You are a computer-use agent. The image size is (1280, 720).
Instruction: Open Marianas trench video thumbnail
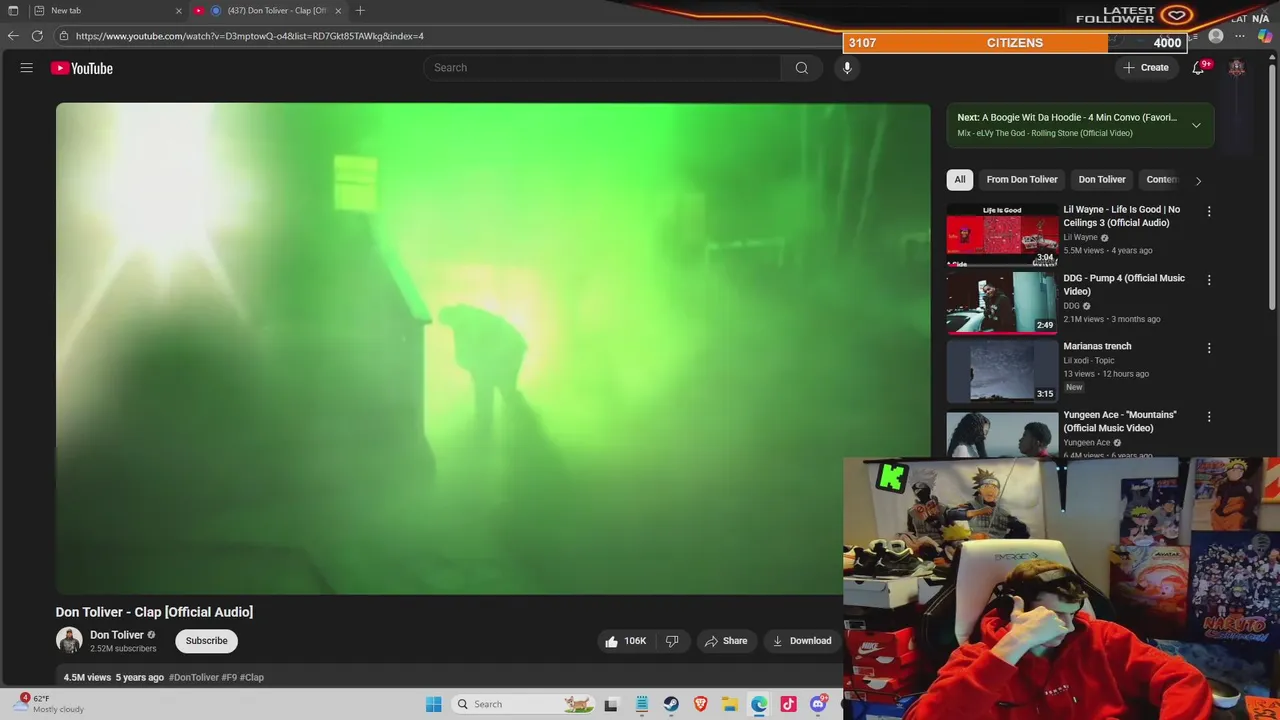[x=1002, y=371]
